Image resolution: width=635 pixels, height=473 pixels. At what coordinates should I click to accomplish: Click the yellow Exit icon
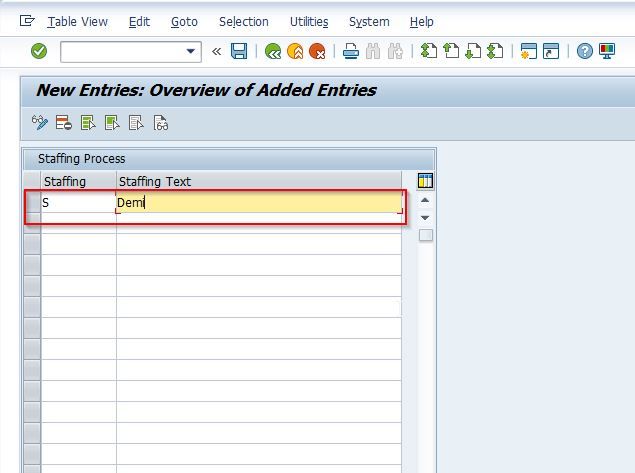295,51
